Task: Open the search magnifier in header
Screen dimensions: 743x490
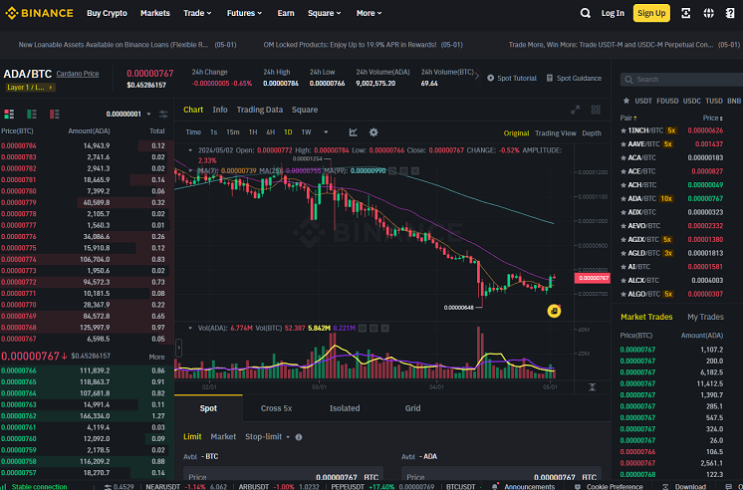Action: [x=585, y=13]
